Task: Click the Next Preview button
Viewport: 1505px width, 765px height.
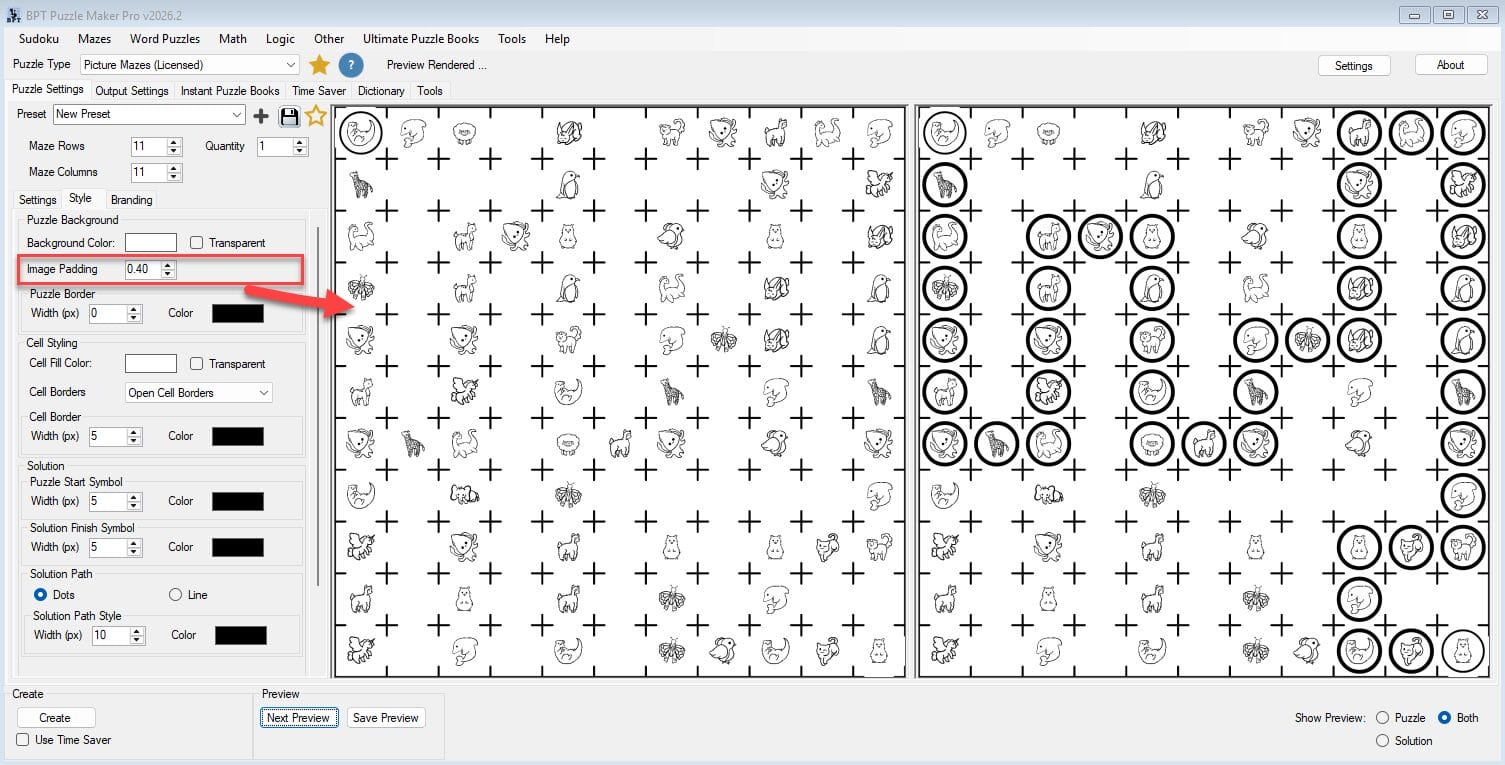Action: (x=297, y=718)
